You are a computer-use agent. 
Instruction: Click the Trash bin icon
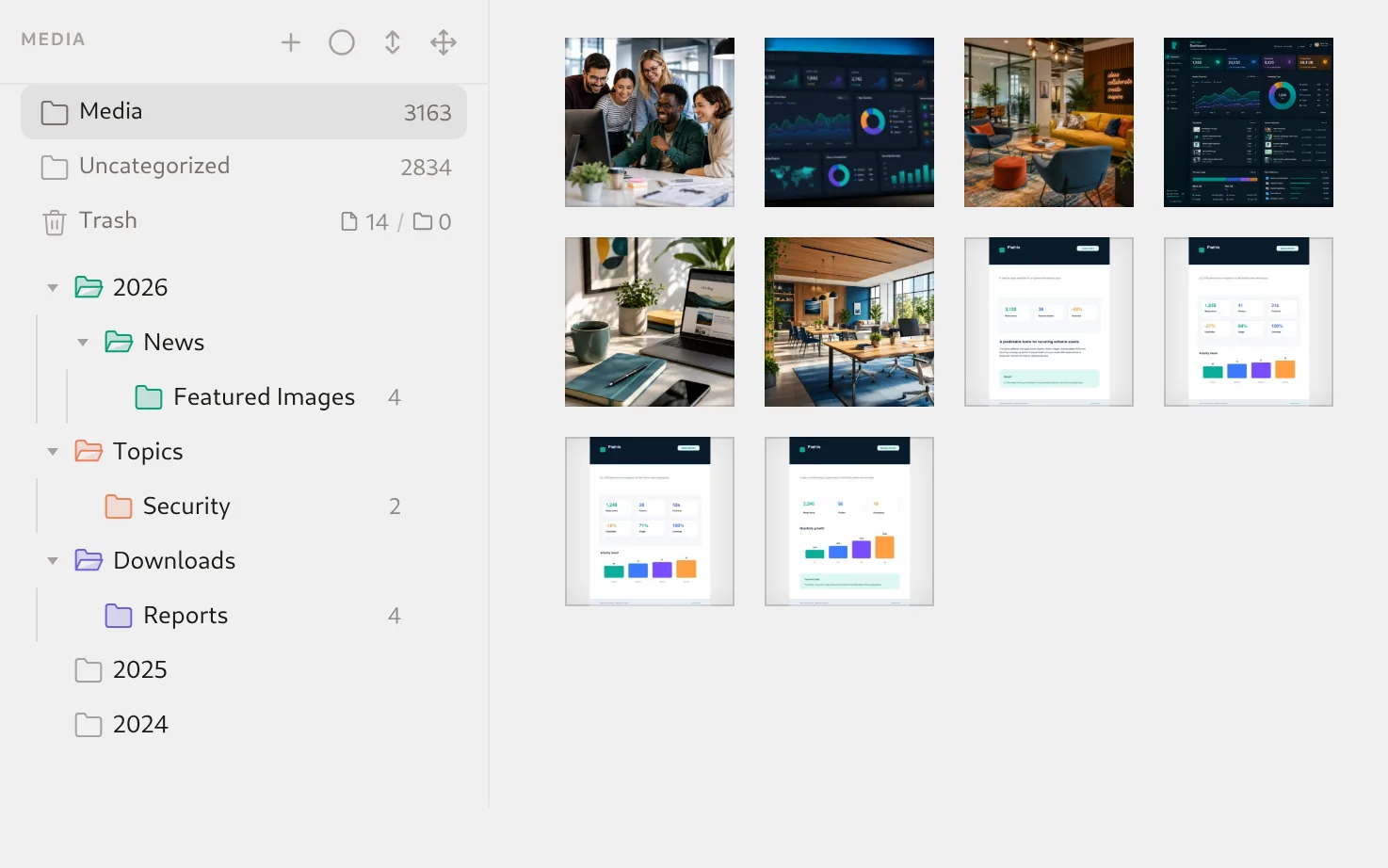click(55, 222)
